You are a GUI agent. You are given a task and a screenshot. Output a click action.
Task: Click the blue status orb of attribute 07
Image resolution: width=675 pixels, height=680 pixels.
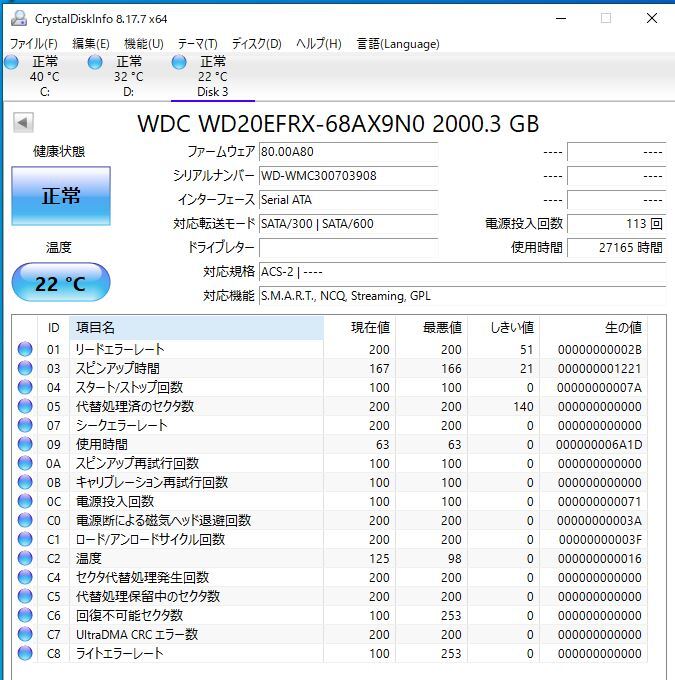pyautogui.click(x=25, y=425)
